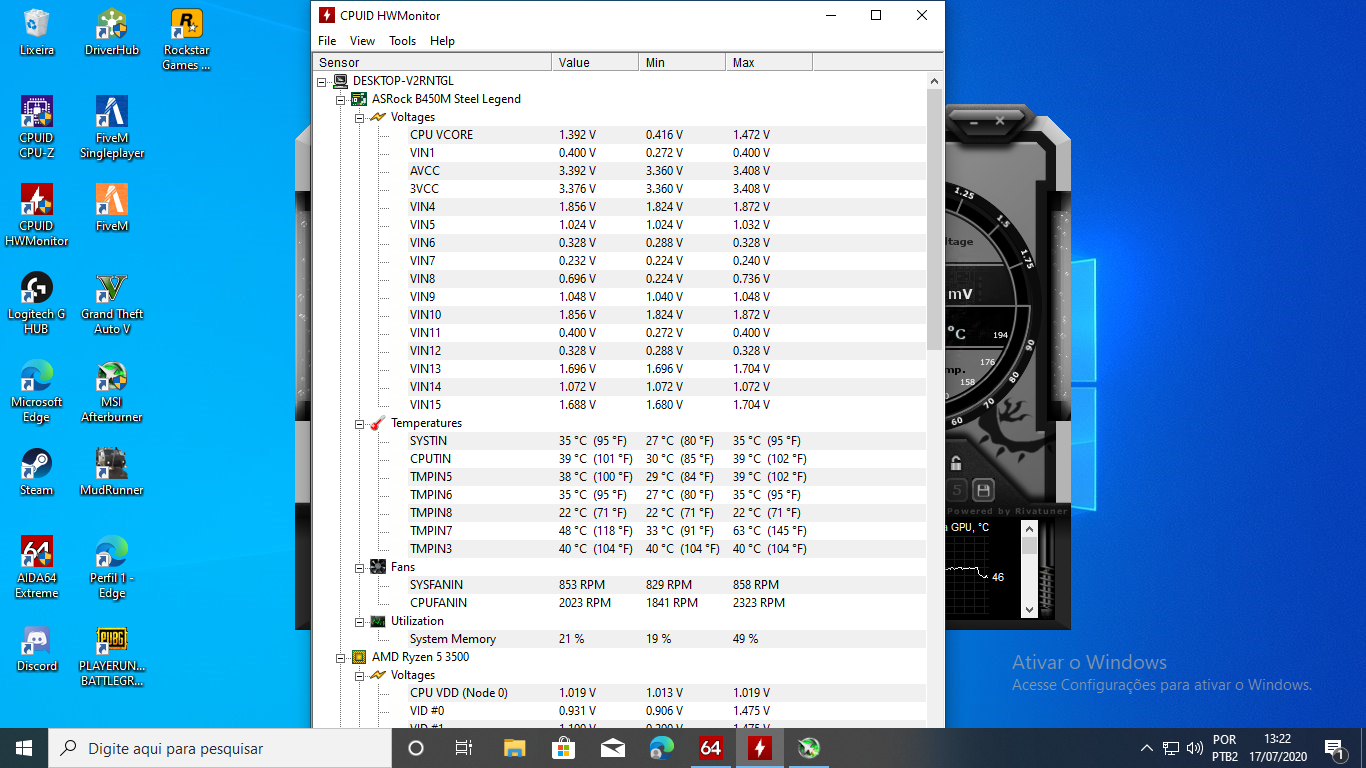Open Logitech G HUB shortcut
The image size is (1366, 768).
[x=37, y=303]
